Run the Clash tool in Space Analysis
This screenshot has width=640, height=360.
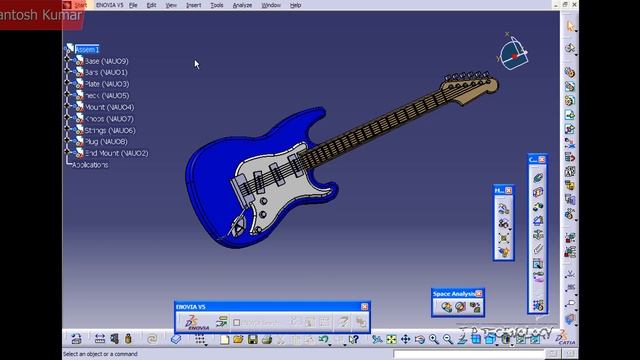(447, 307)
